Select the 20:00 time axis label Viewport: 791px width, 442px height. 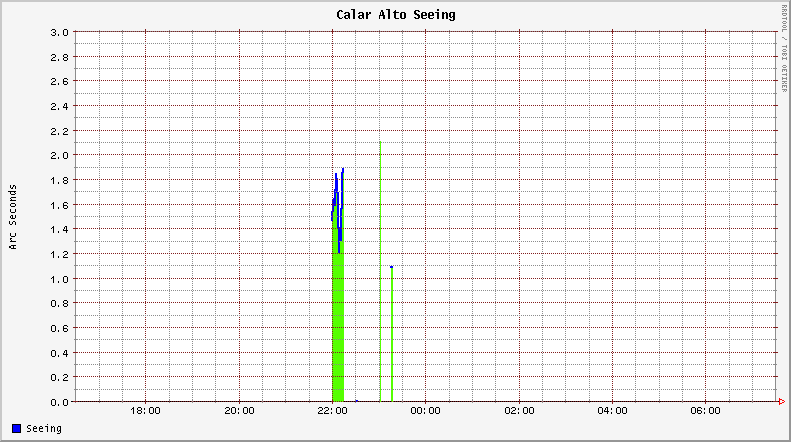coord(239,411)
